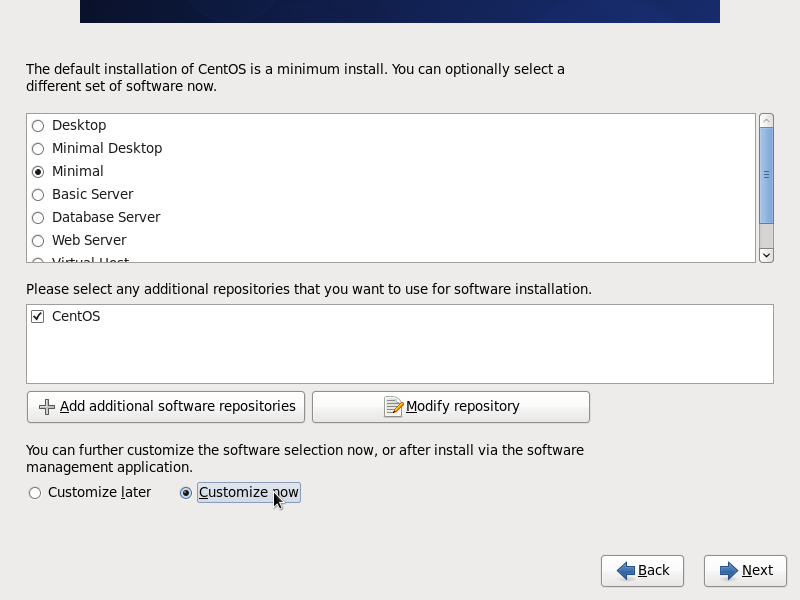Image resolution: width=800 pixels, height=600 pixels.
Task: Click the blue right arrow icon on Next
Action: tap(729, 570)
